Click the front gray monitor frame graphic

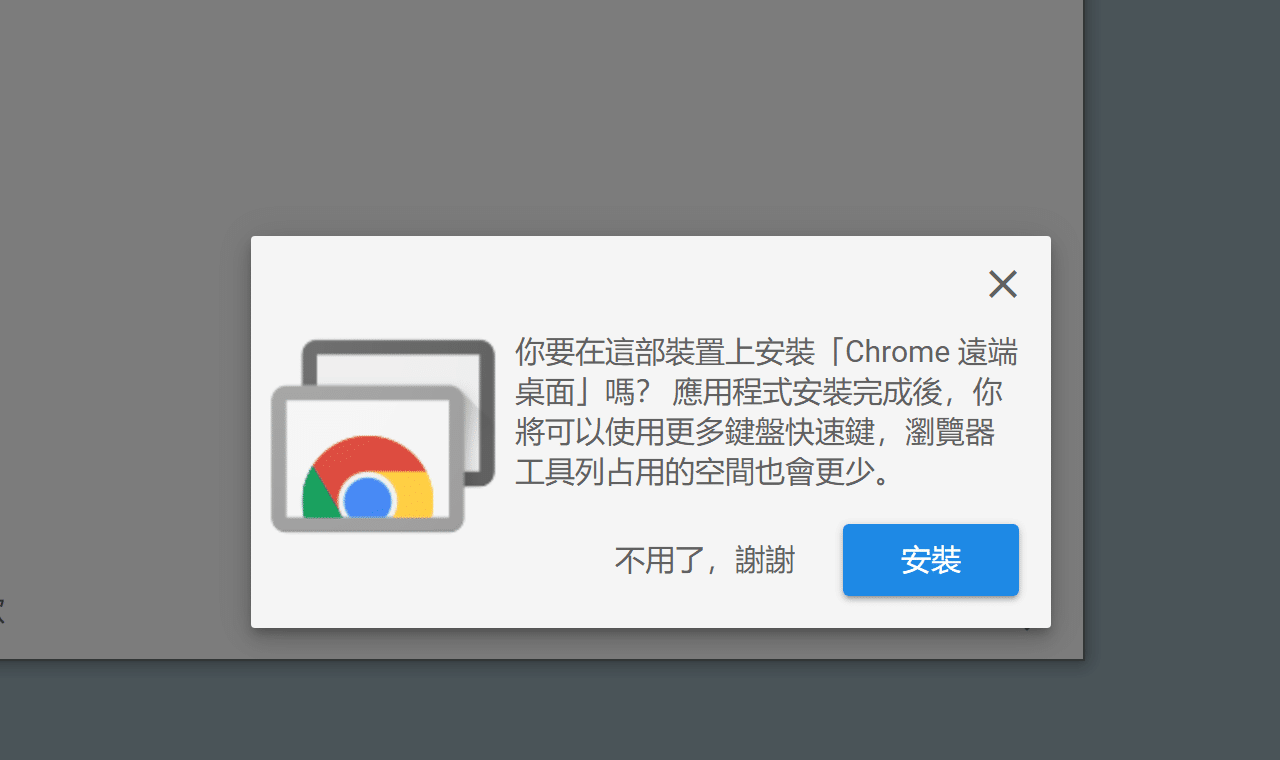tap(368, 459)
